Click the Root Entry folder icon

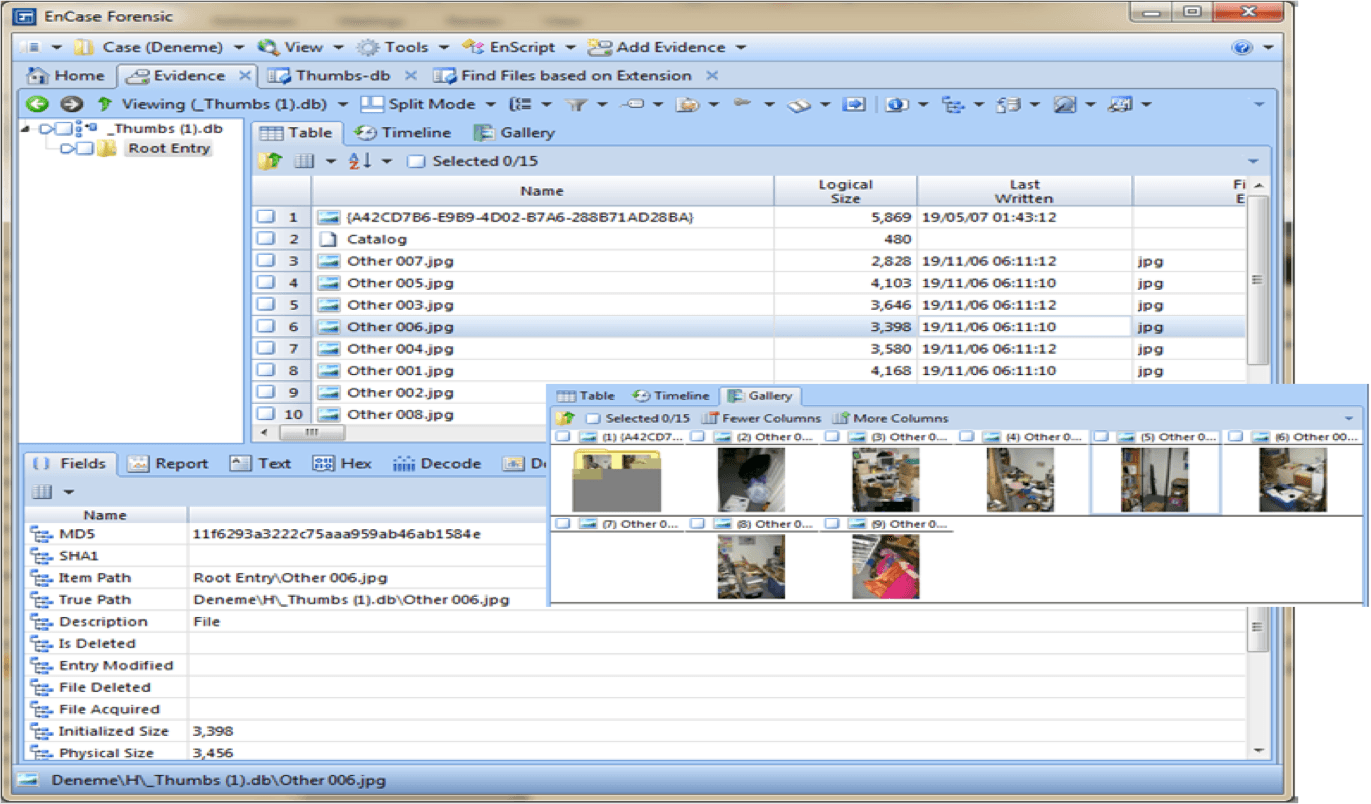pos(106,149)
